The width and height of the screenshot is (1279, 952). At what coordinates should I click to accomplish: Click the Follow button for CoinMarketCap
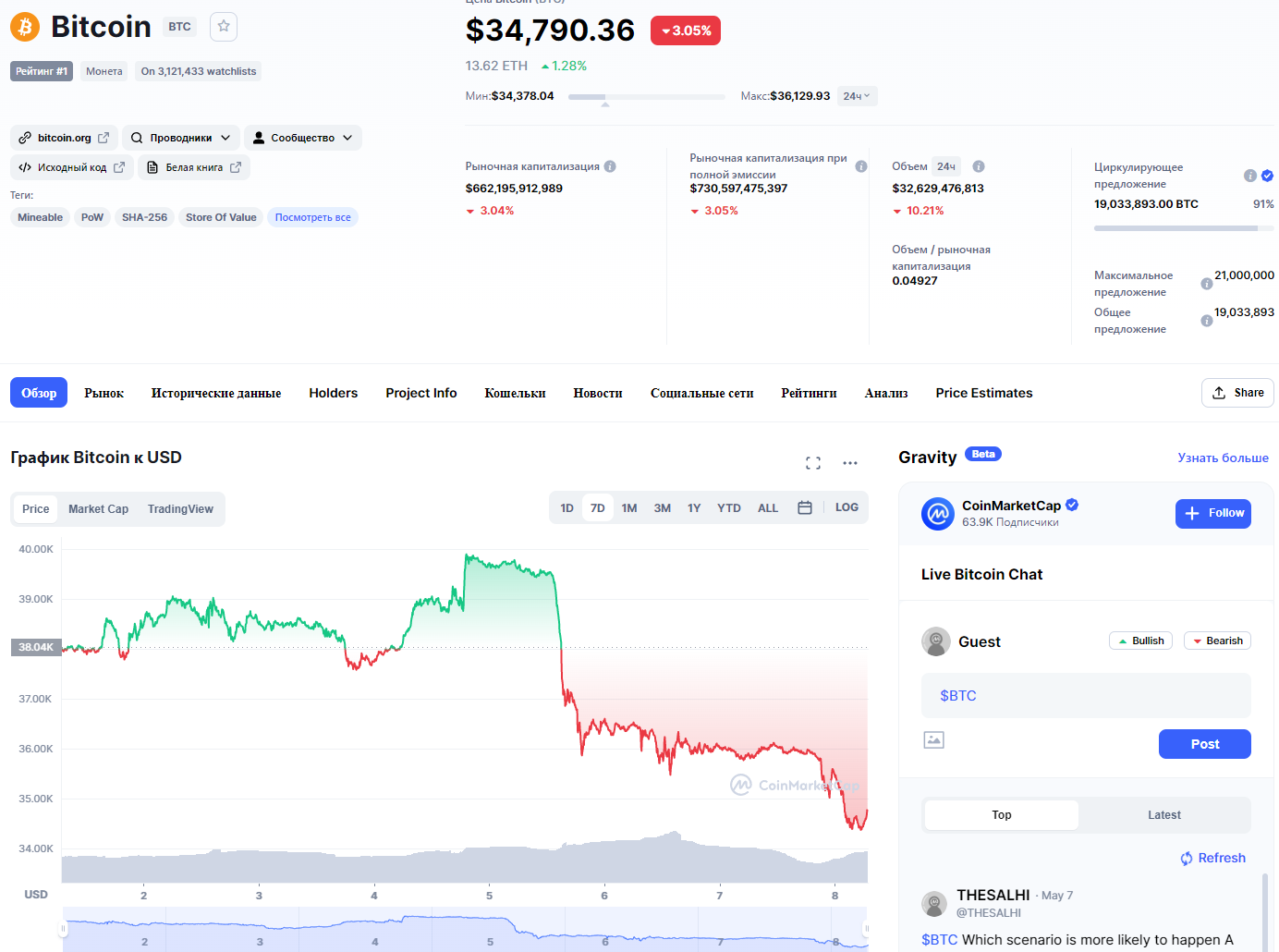pyautogui.click(x=1212, y=513)
